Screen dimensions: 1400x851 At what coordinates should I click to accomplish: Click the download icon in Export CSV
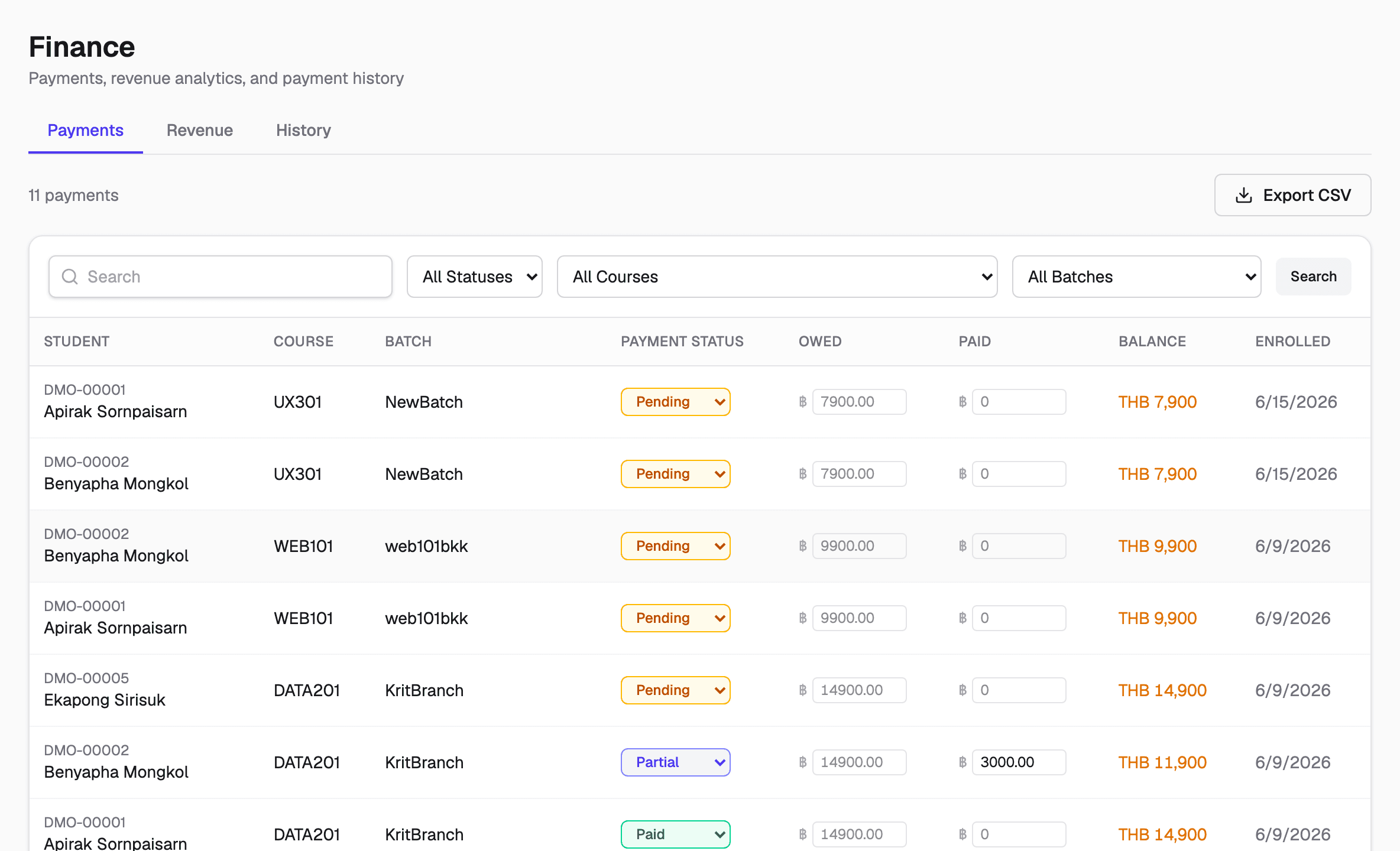pyautogui.click(x=1244, y=195)
